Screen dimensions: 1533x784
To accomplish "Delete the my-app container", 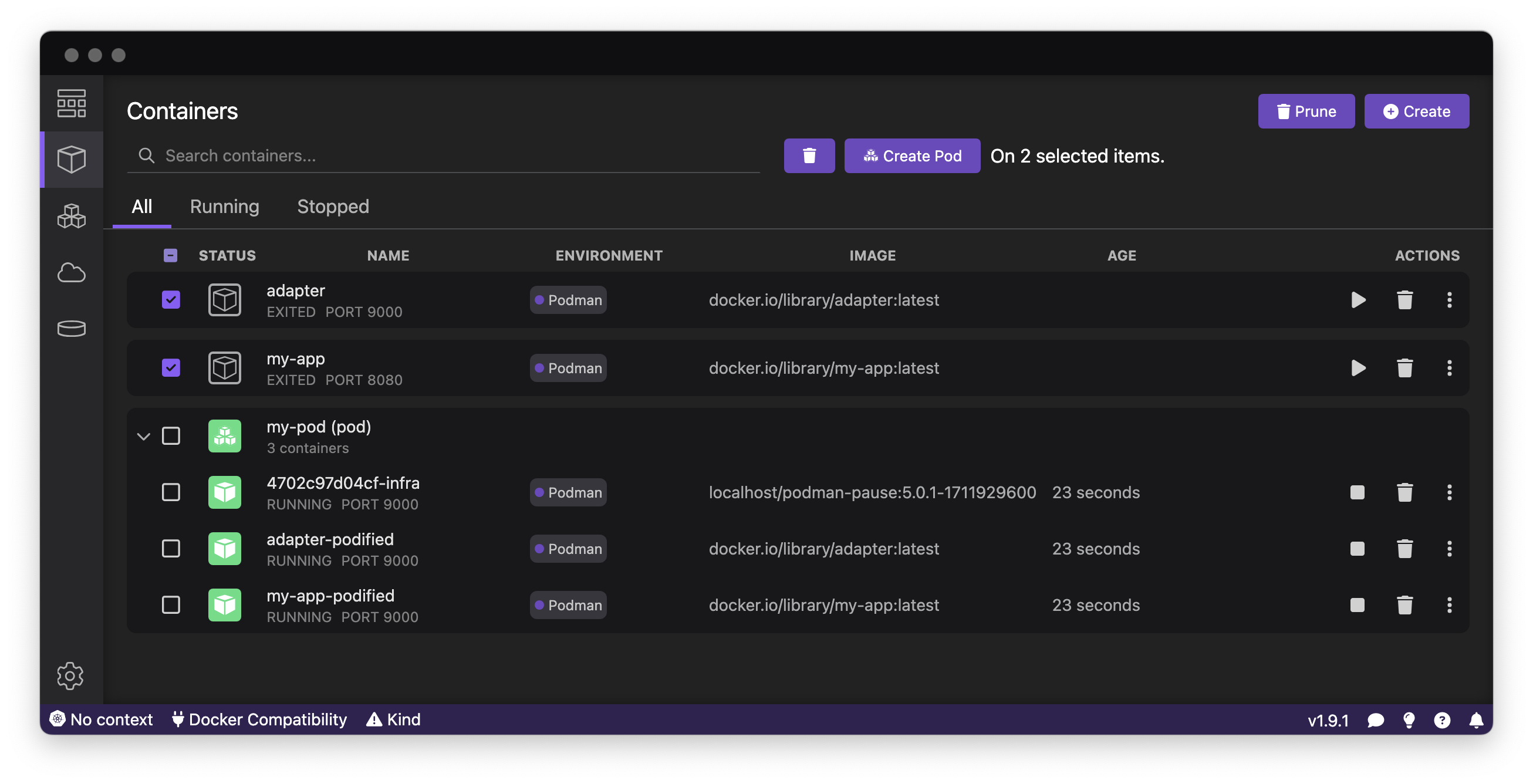I will [x=1404, y=368].
